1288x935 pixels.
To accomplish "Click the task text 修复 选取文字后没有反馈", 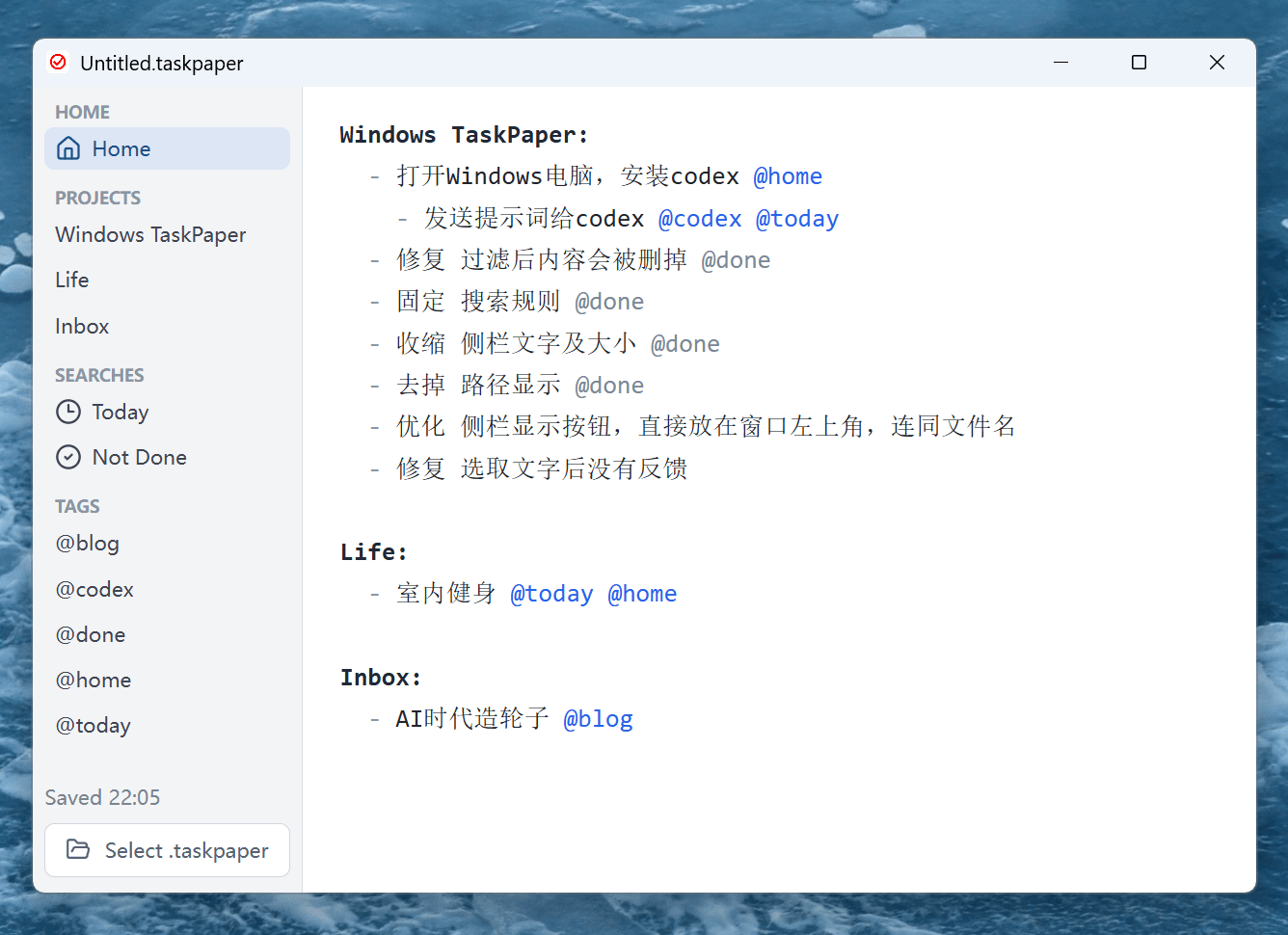I will point(542,469).
